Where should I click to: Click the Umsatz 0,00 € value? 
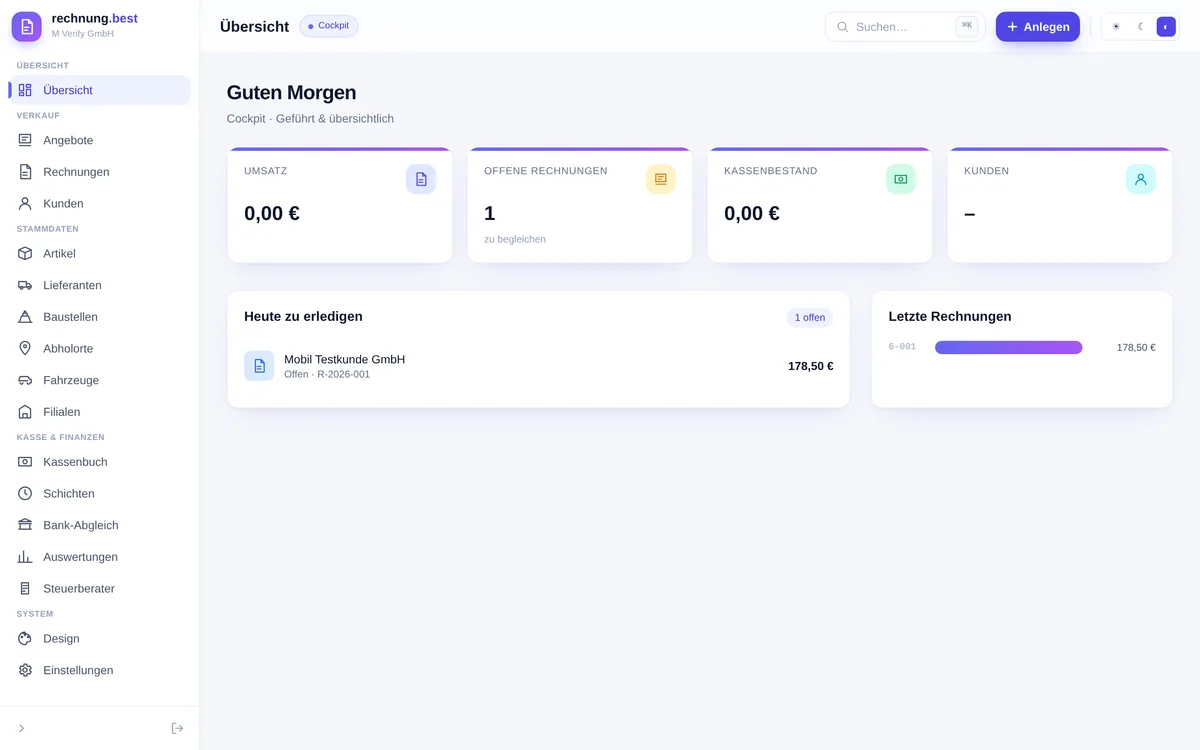coord(272,213)
